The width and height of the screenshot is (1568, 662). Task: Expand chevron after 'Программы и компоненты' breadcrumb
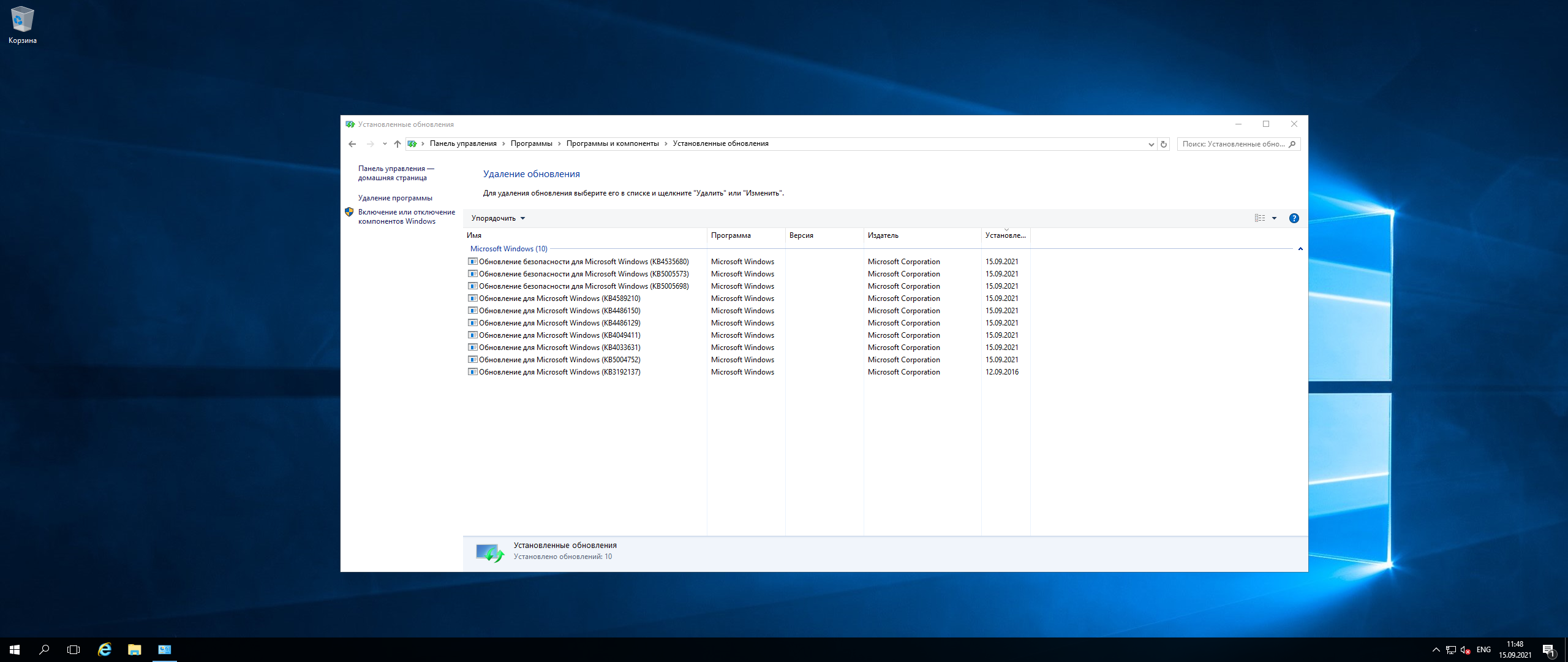pos(666,143)
